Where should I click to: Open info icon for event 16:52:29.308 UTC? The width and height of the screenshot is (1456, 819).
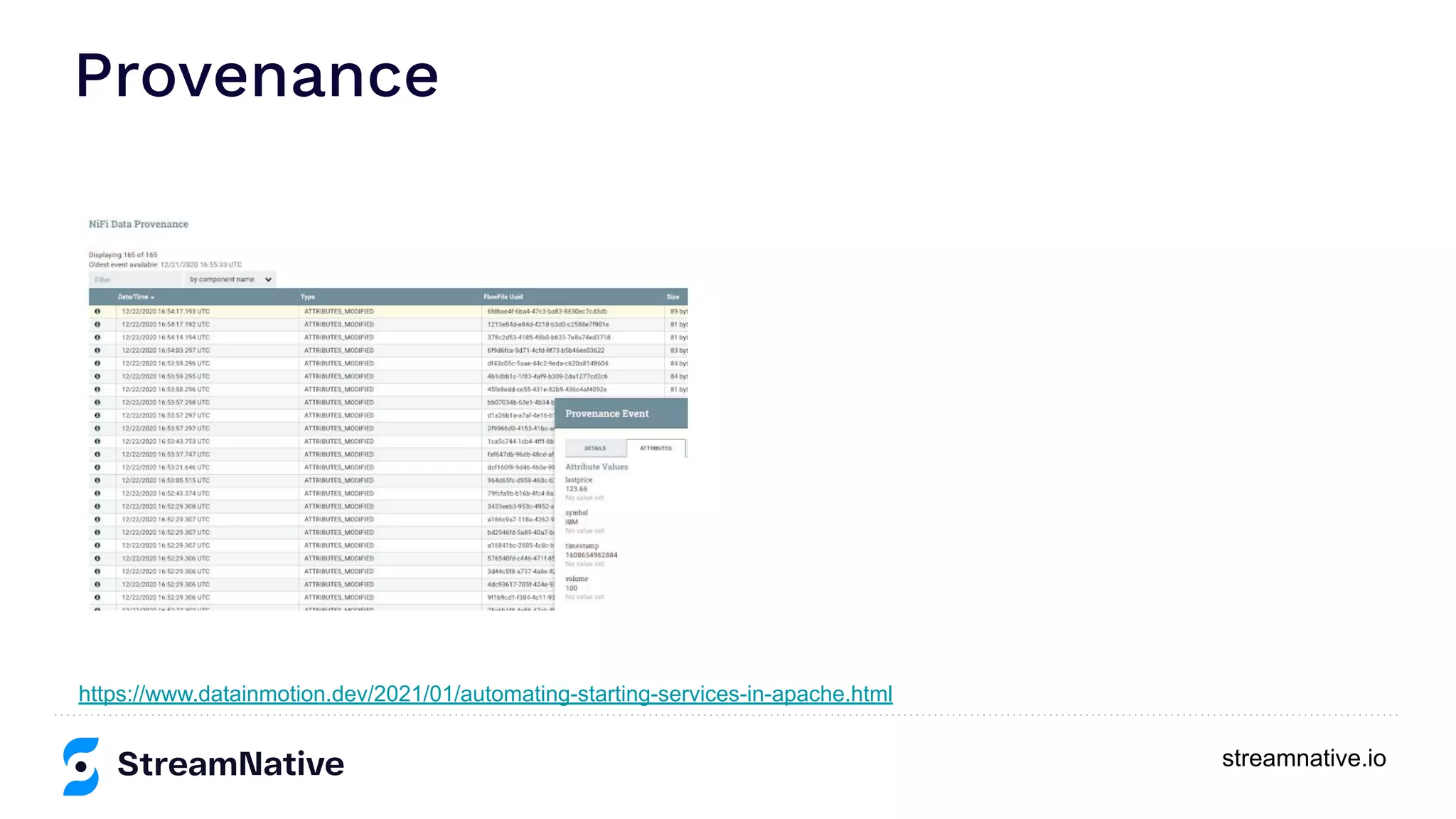pos(97,506)
